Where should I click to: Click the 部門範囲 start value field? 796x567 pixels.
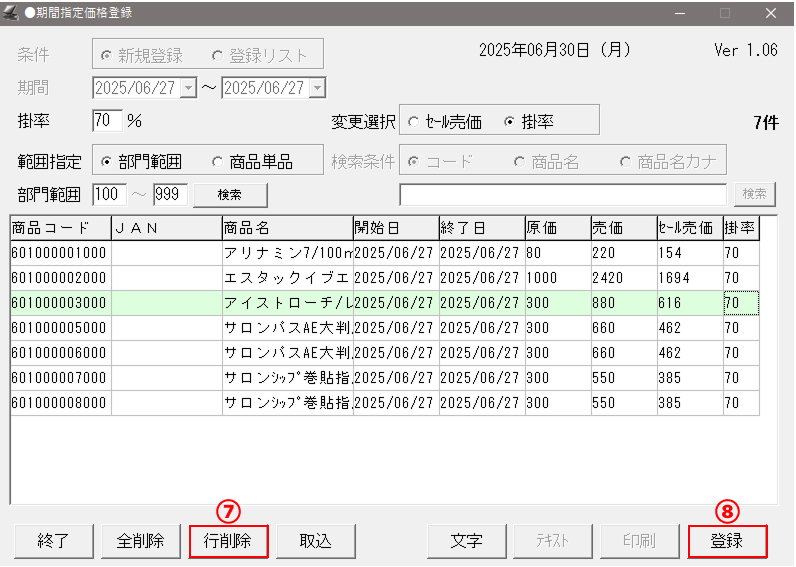[107, 194]
